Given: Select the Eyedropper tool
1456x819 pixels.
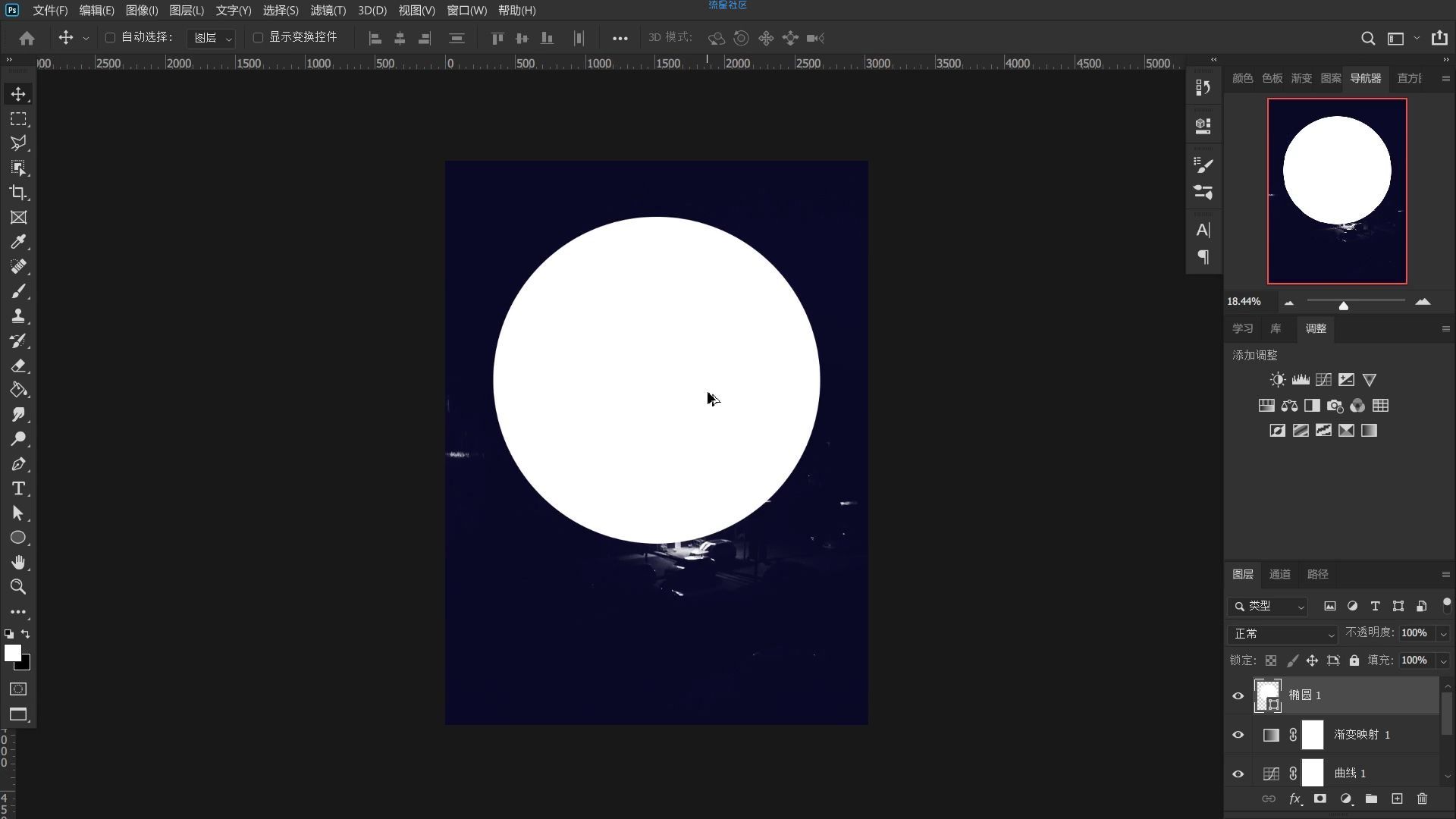Looking at the screenshot, I should click(x=18, y=242).
